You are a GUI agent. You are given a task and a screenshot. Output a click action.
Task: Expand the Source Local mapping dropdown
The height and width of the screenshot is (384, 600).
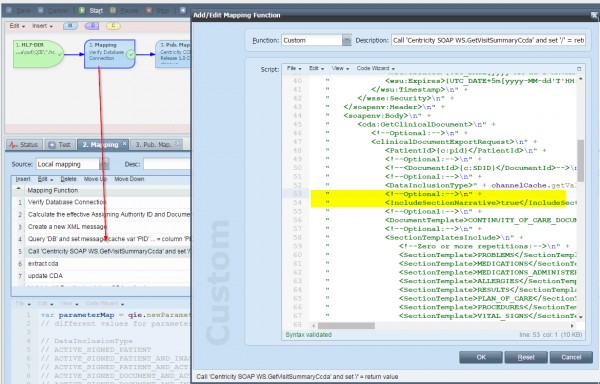click(104, 164)
